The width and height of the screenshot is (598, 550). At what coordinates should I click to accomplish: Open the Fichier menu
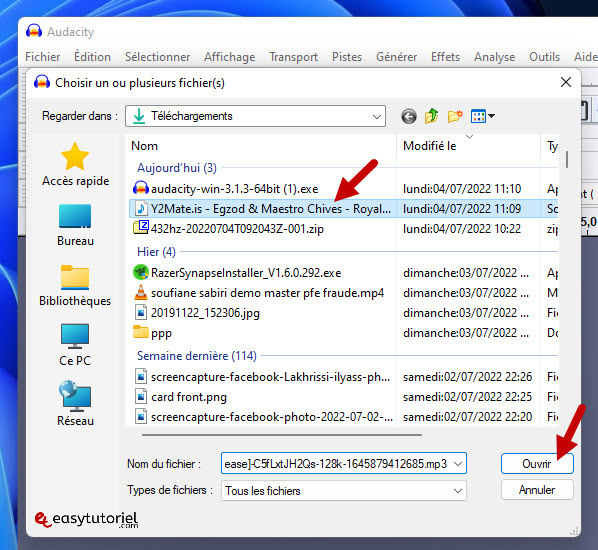(42, 57)
